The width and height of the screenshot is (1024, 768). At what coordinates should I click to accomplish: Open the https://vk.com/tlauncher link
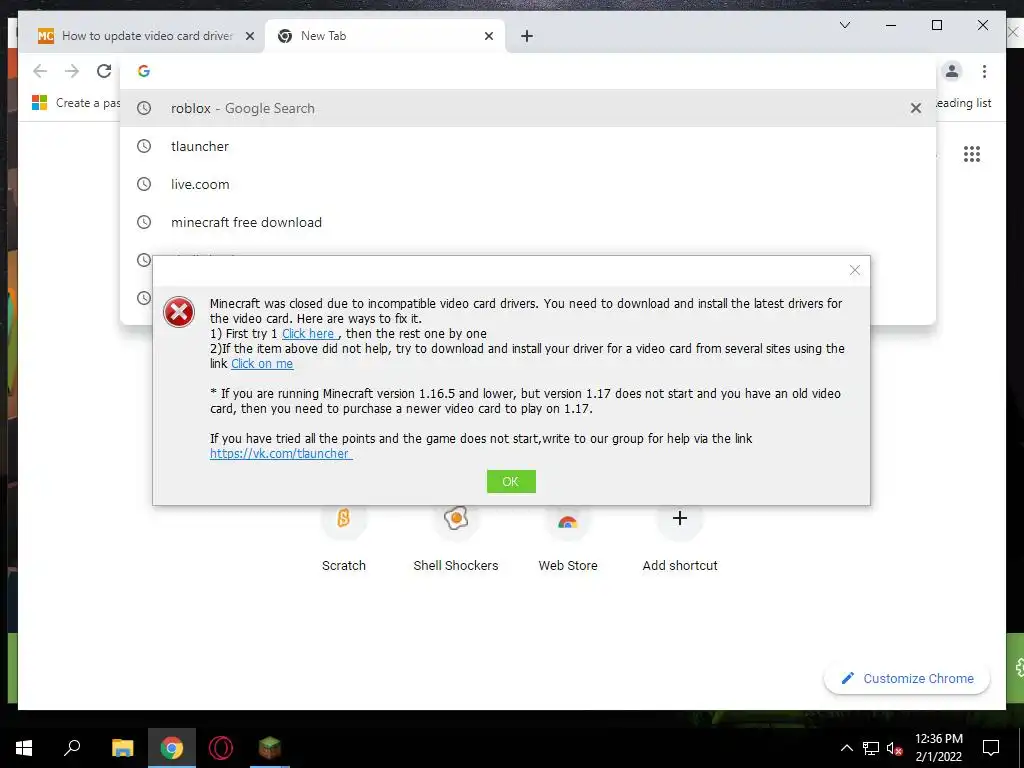point(281,454)
